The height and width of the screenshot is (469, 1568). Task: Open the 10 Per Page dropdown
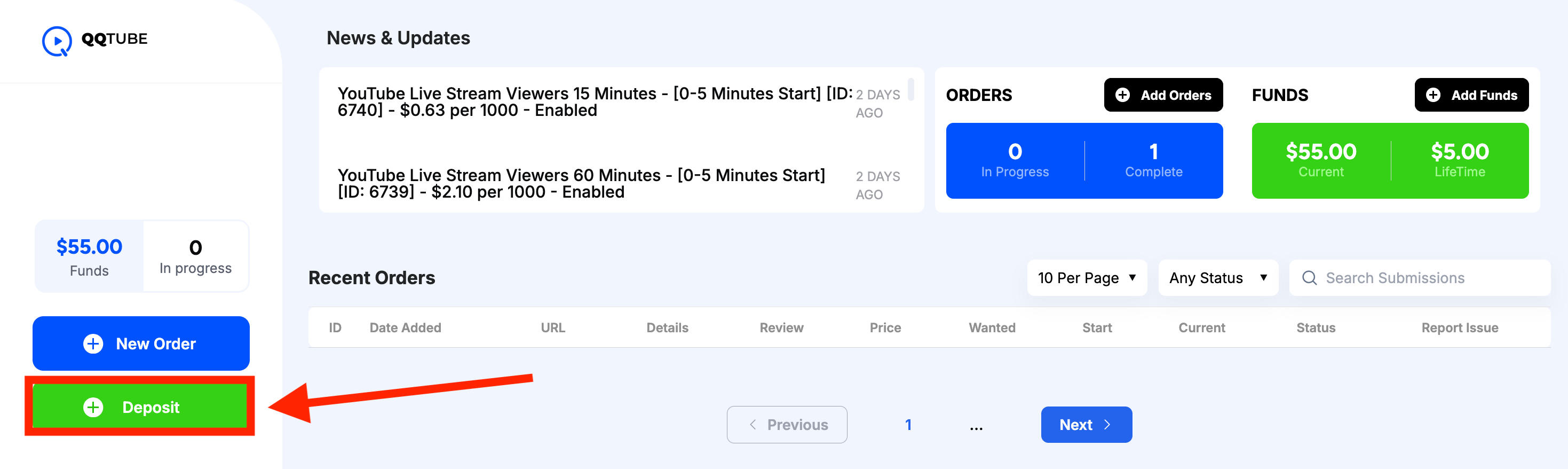click(x=1087, y=278)
